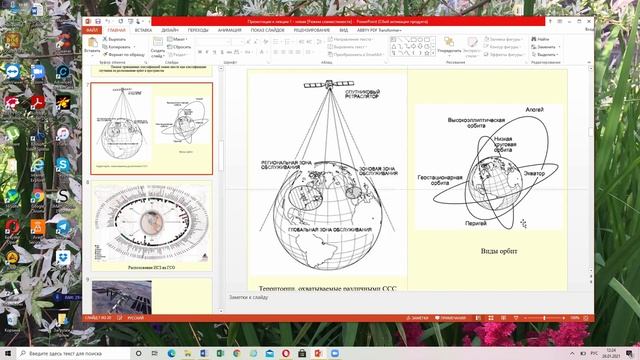Click Reset (Сбросить) slide button

[x=179, y=47]
